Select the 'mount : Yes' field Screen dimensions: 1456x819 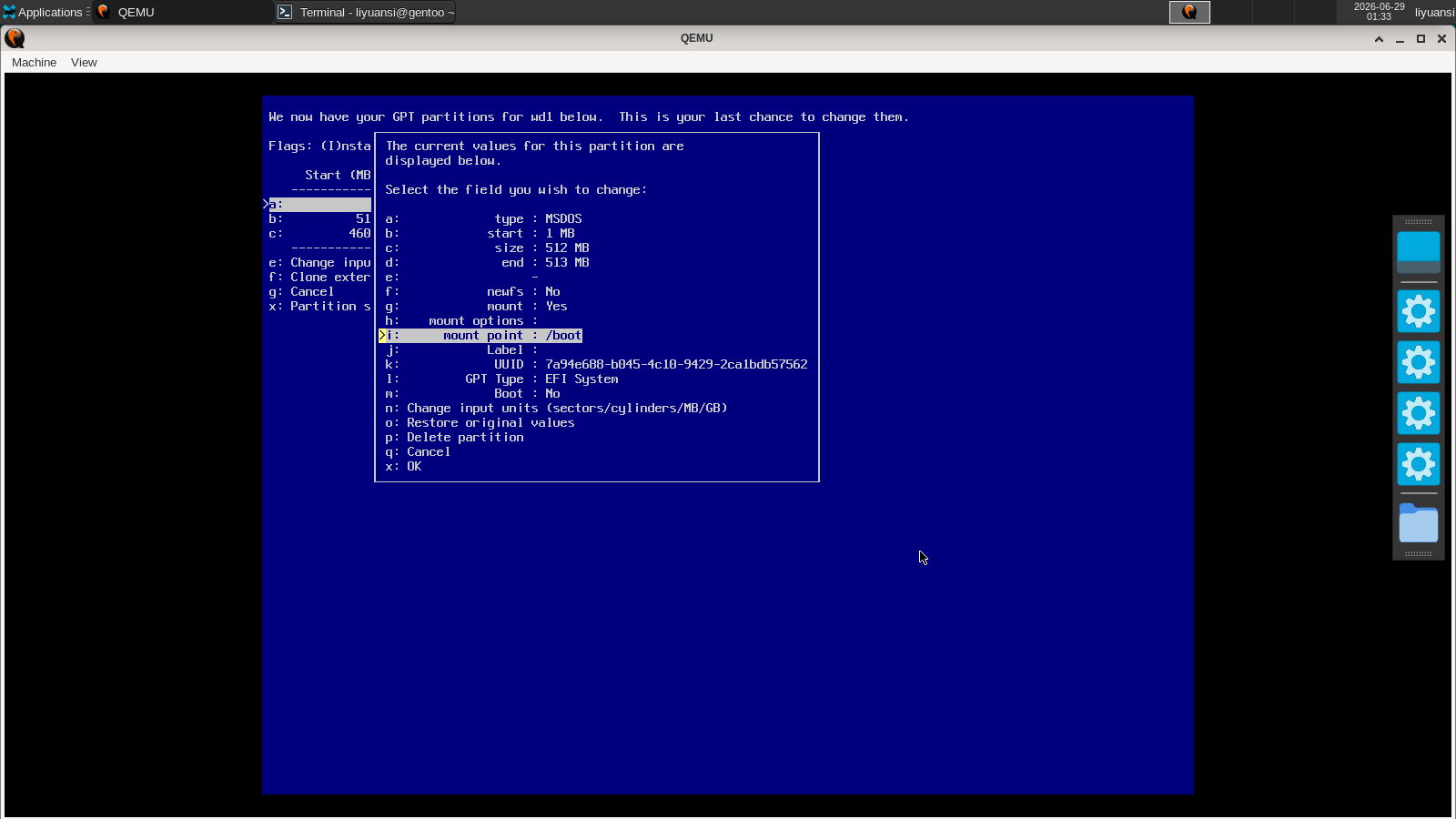point(476,307)
